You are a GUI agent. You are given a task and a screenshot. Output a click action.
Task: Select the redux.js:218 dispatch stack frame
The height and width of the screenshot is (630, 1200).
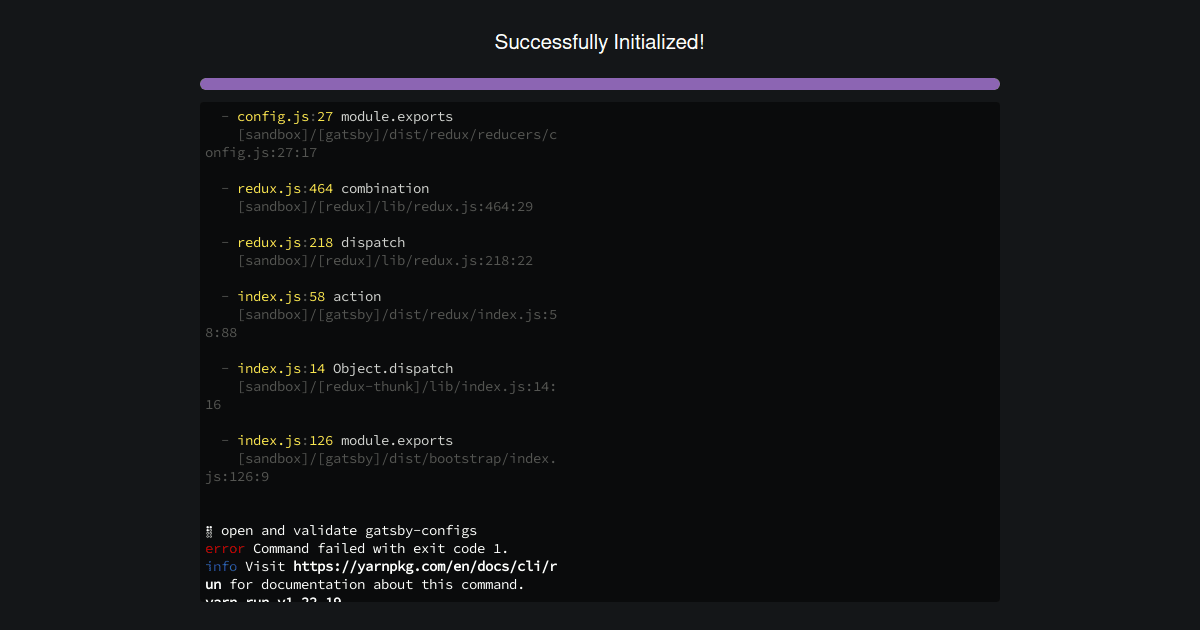[x=321, y=242]
